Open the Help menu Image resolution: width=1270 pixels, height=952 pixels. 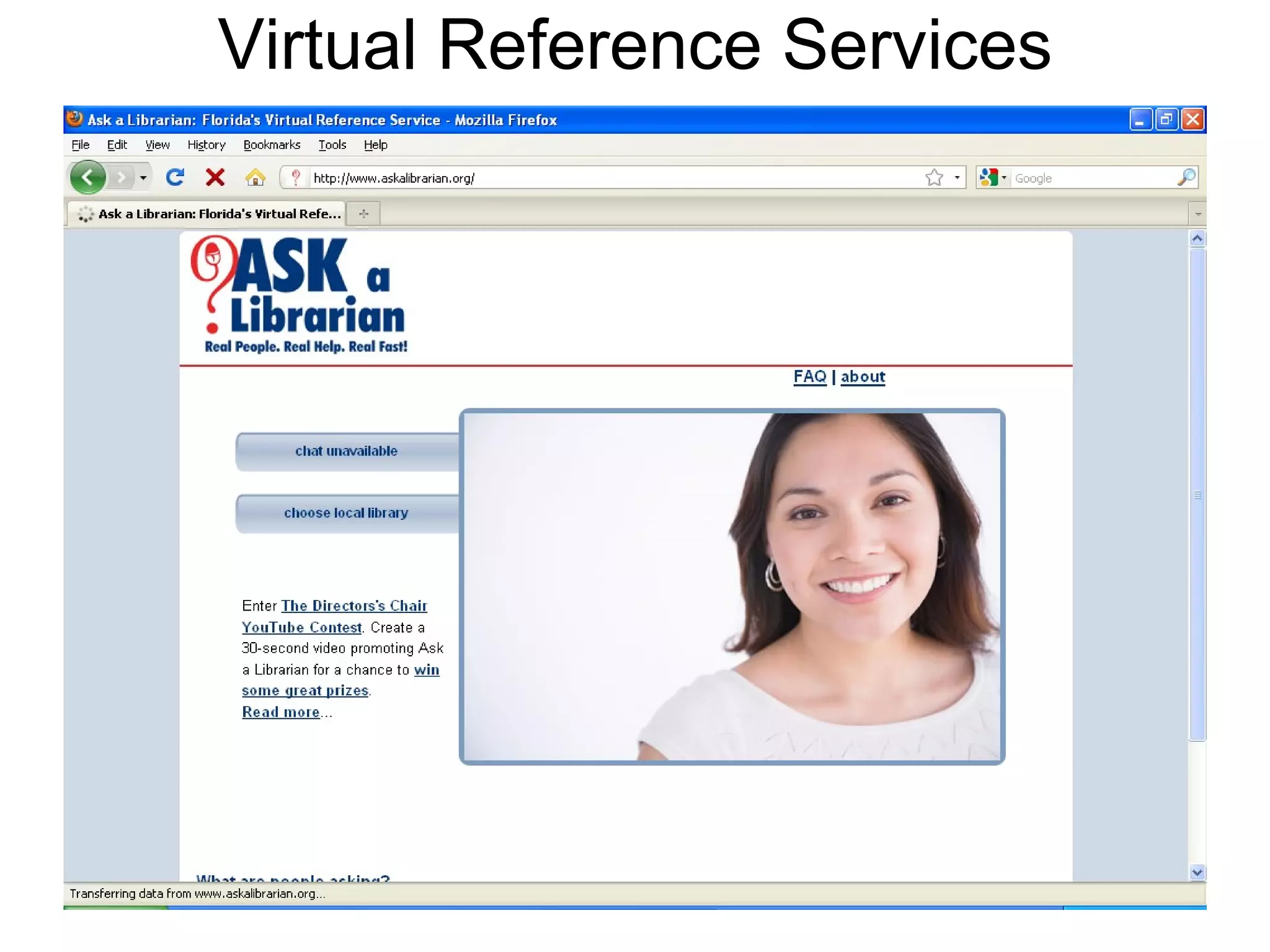pos(375,145)
